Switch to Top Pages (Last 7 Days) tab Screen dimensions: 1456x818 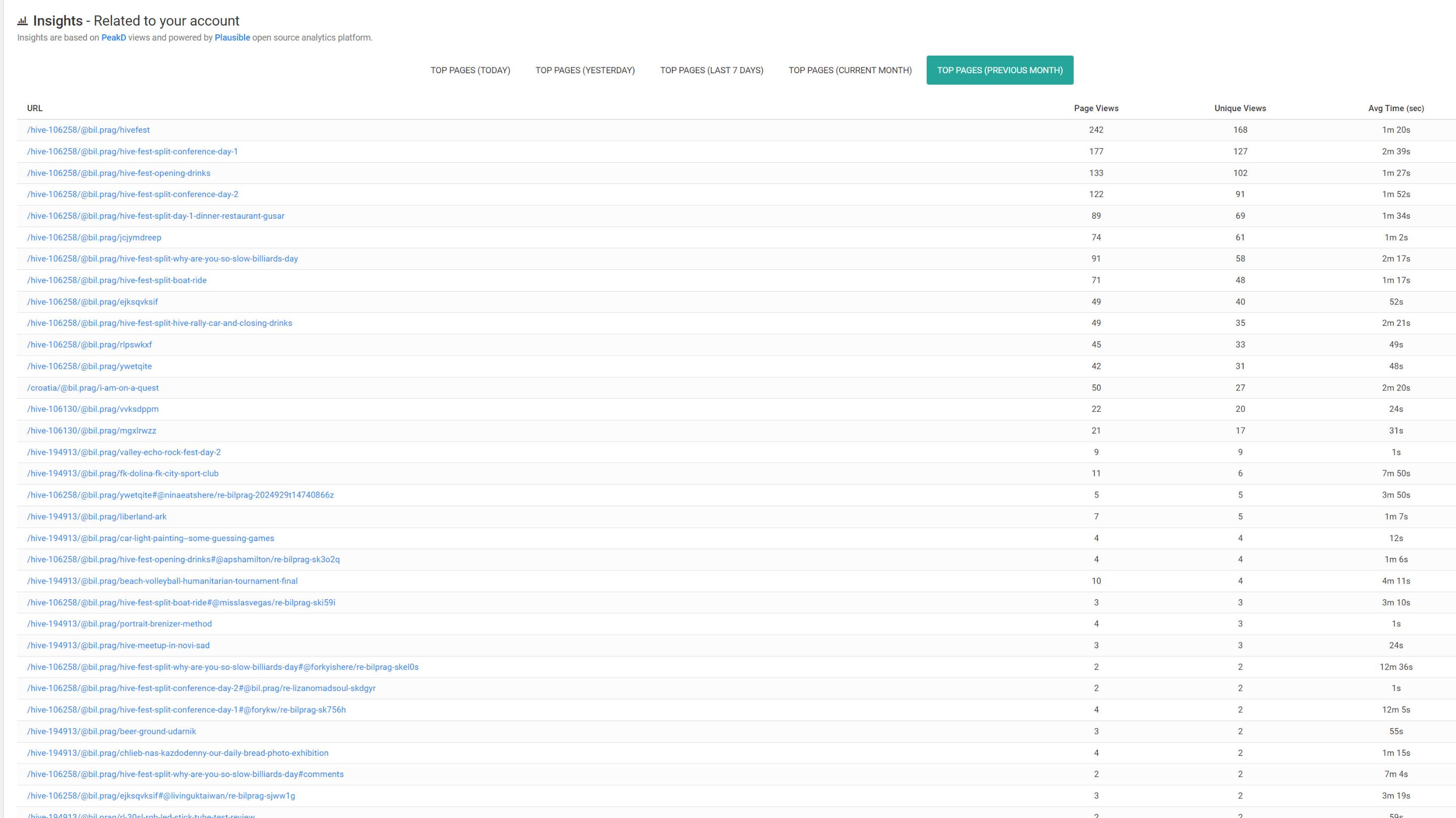(x=712, y=70)
